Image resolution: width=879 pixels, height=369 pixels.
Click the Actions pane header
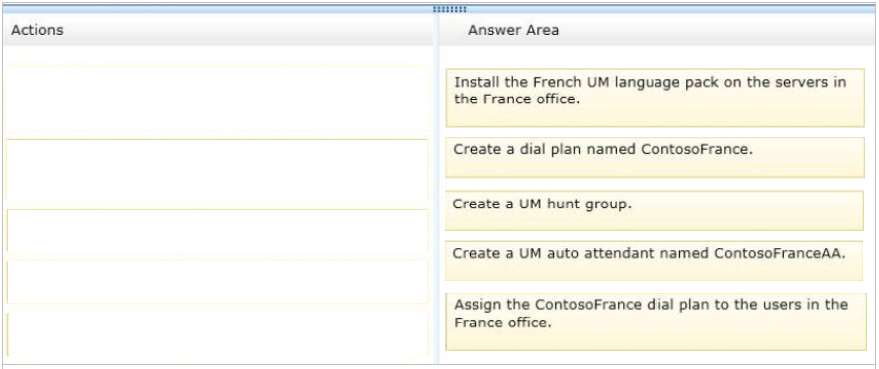(x=218, y=30)
